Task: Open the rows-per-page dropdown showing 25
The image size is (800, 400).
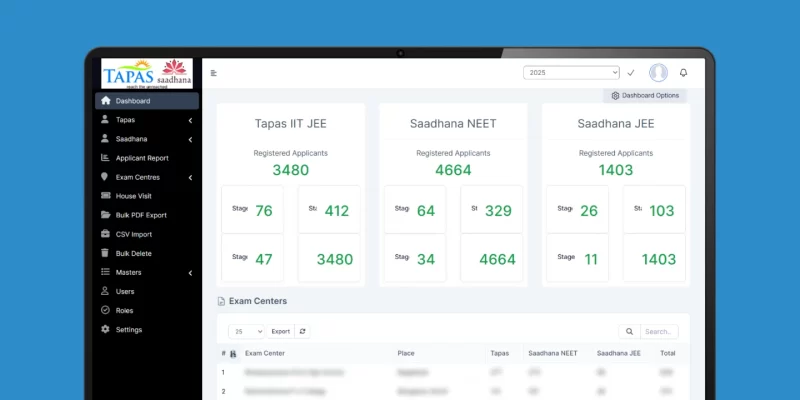Action: pos(246,331)
